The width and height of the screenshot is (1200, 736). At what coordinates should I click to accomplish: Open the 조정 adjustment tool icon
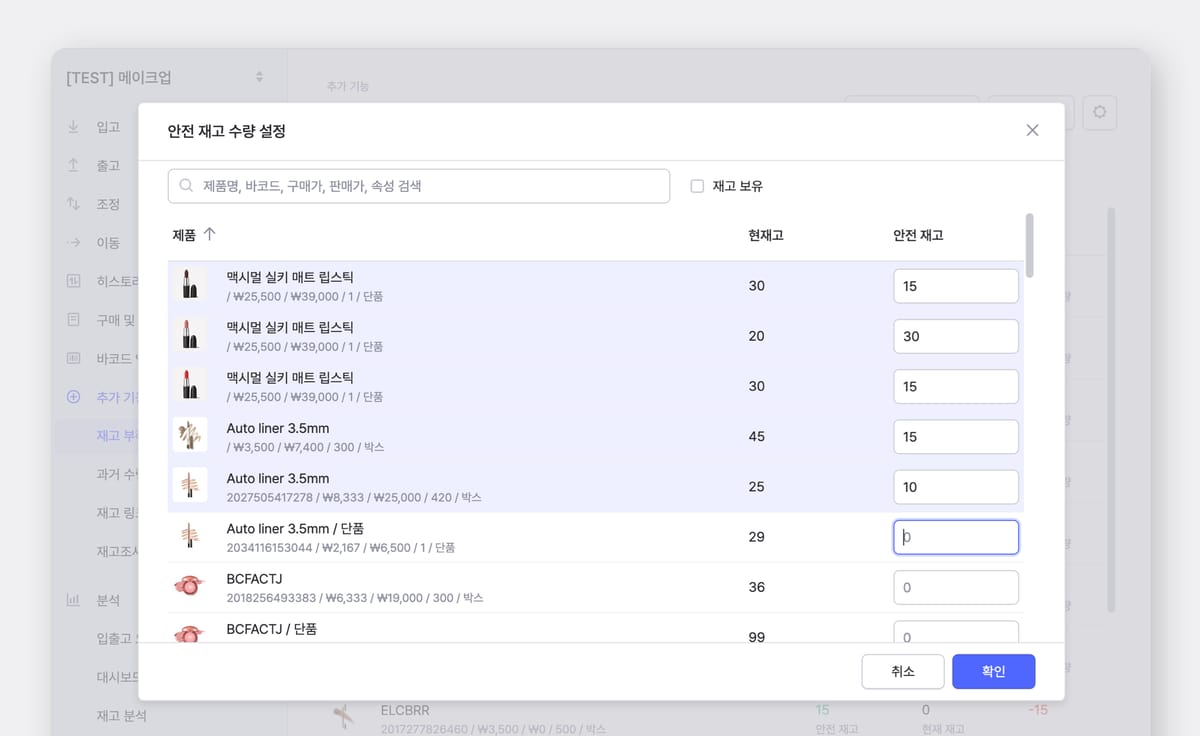[x=73, y=203]
